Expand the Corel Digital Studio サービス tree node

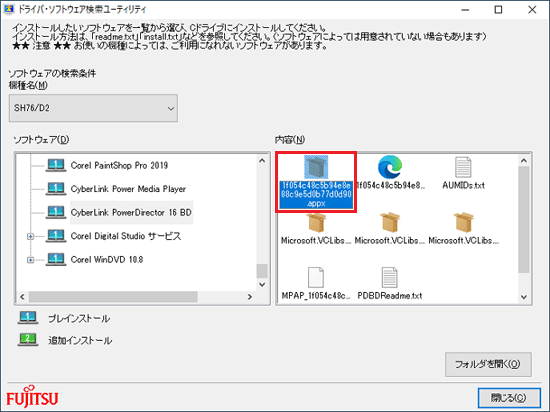(x=31, y=236)
